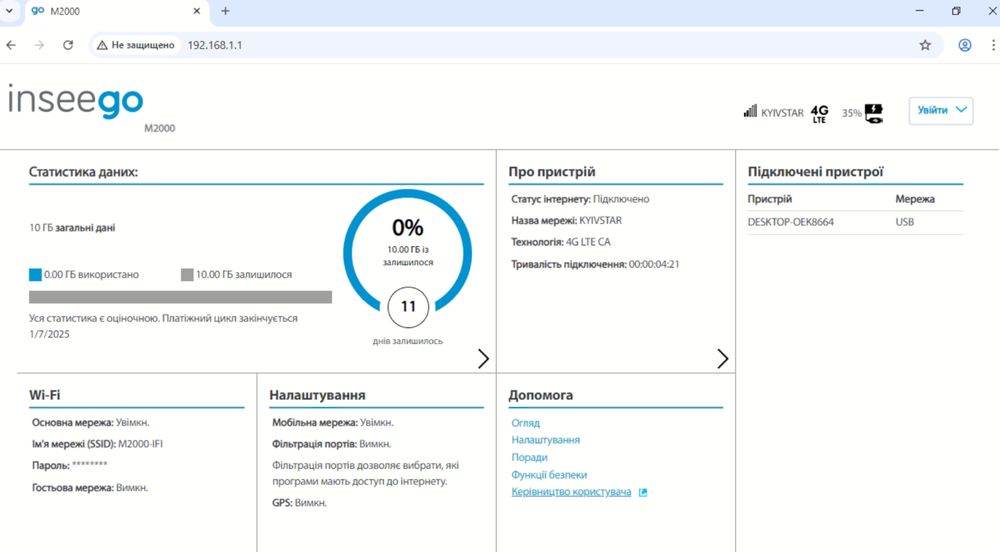Screen dimensions: 1000x552
Task: Click the 'Основна мережа: Увімкн.' line
Action: pyautogui.click(x=91, y=423)
